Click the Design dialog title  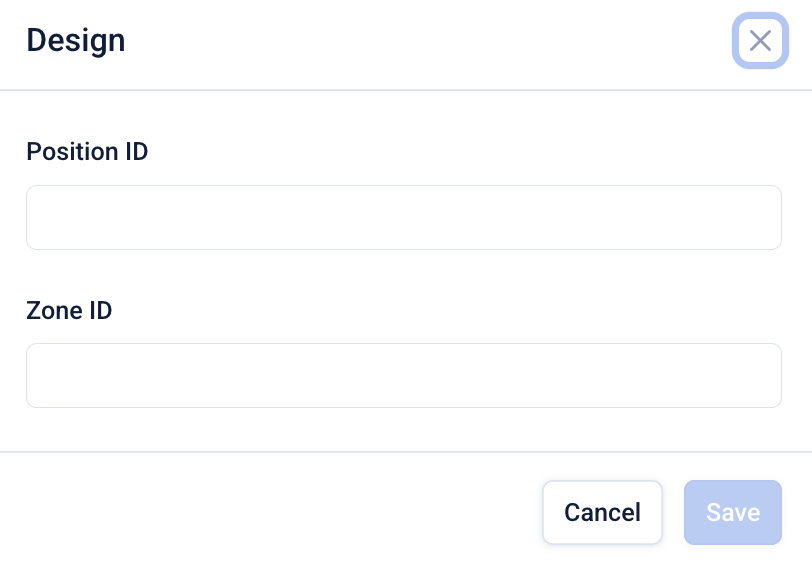76,41
